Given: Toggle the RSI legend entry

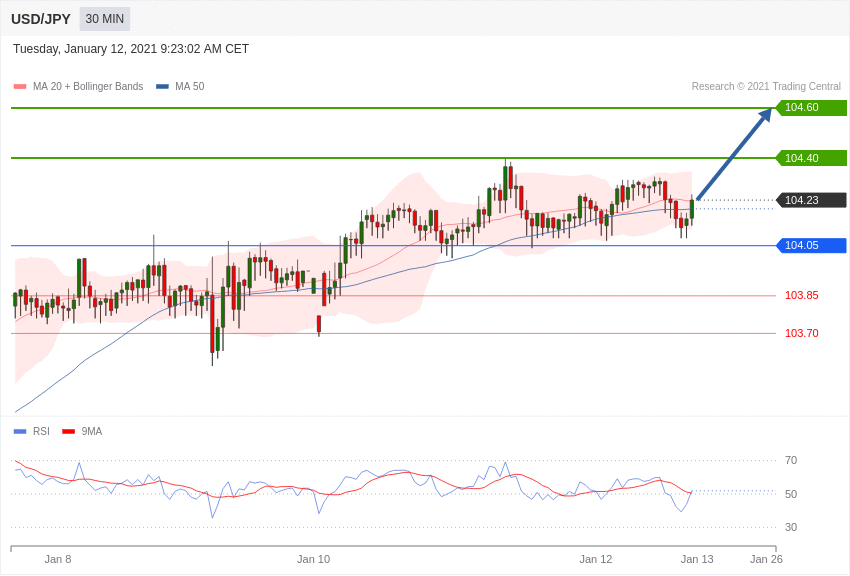Looking at the screenshot, I should click(x=31, y=431).
